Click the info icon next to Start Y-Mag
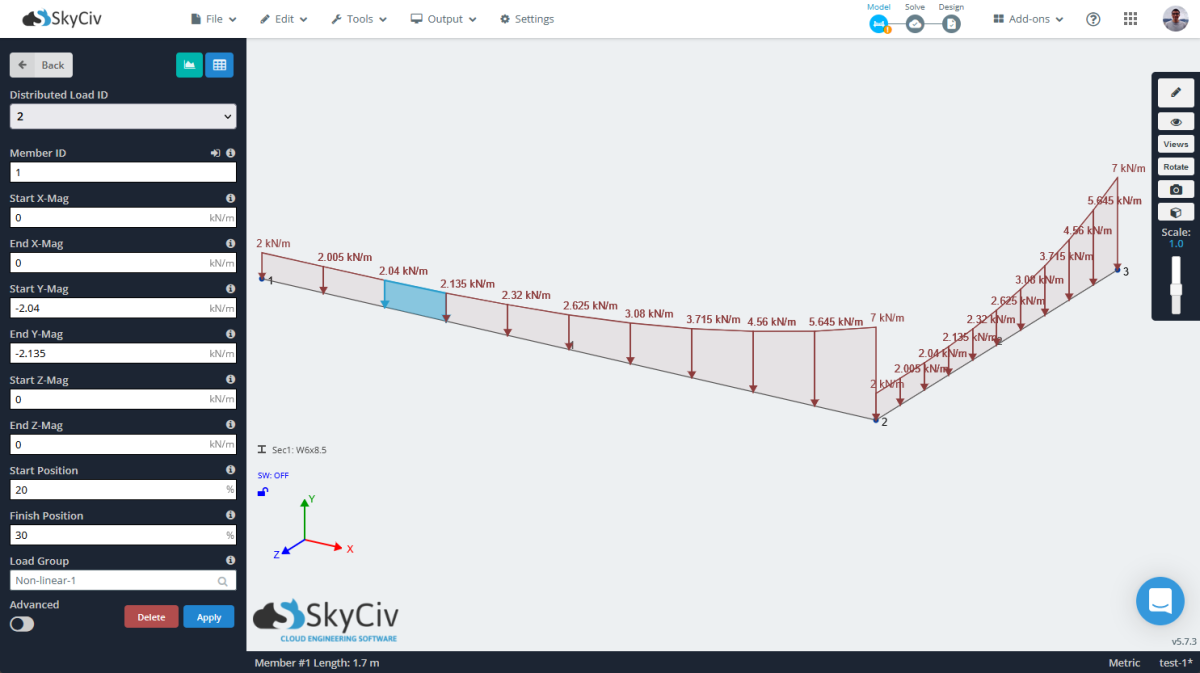The image size is (1200, 673). tap(230, 288)
